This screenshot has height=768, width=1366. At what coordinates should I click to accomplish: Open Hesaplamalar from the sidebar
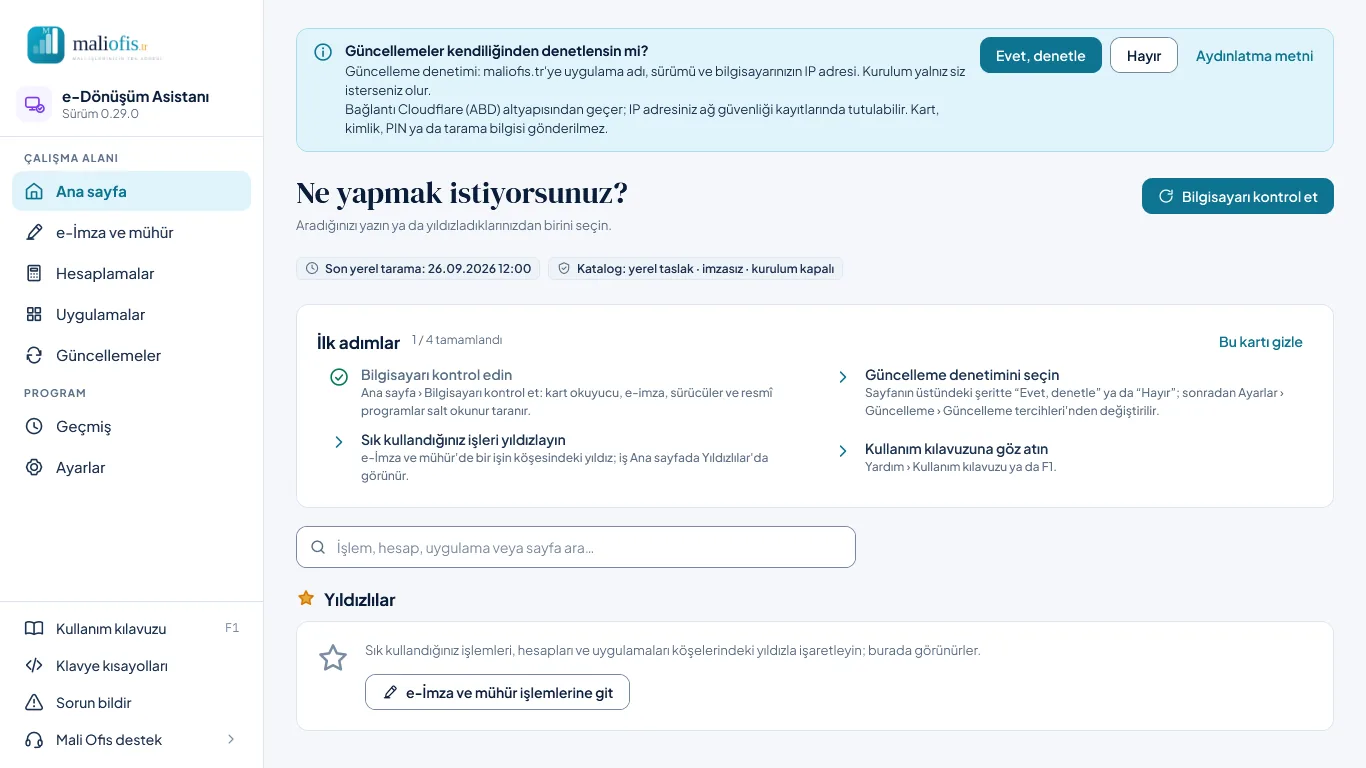tap(131, 273)
